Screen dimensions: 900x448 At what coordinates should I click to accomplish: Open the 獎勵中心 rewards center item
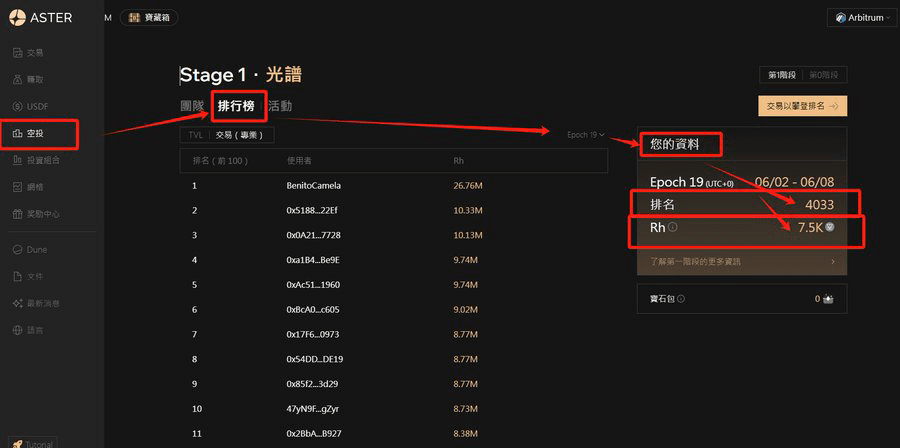pos(42,213)
